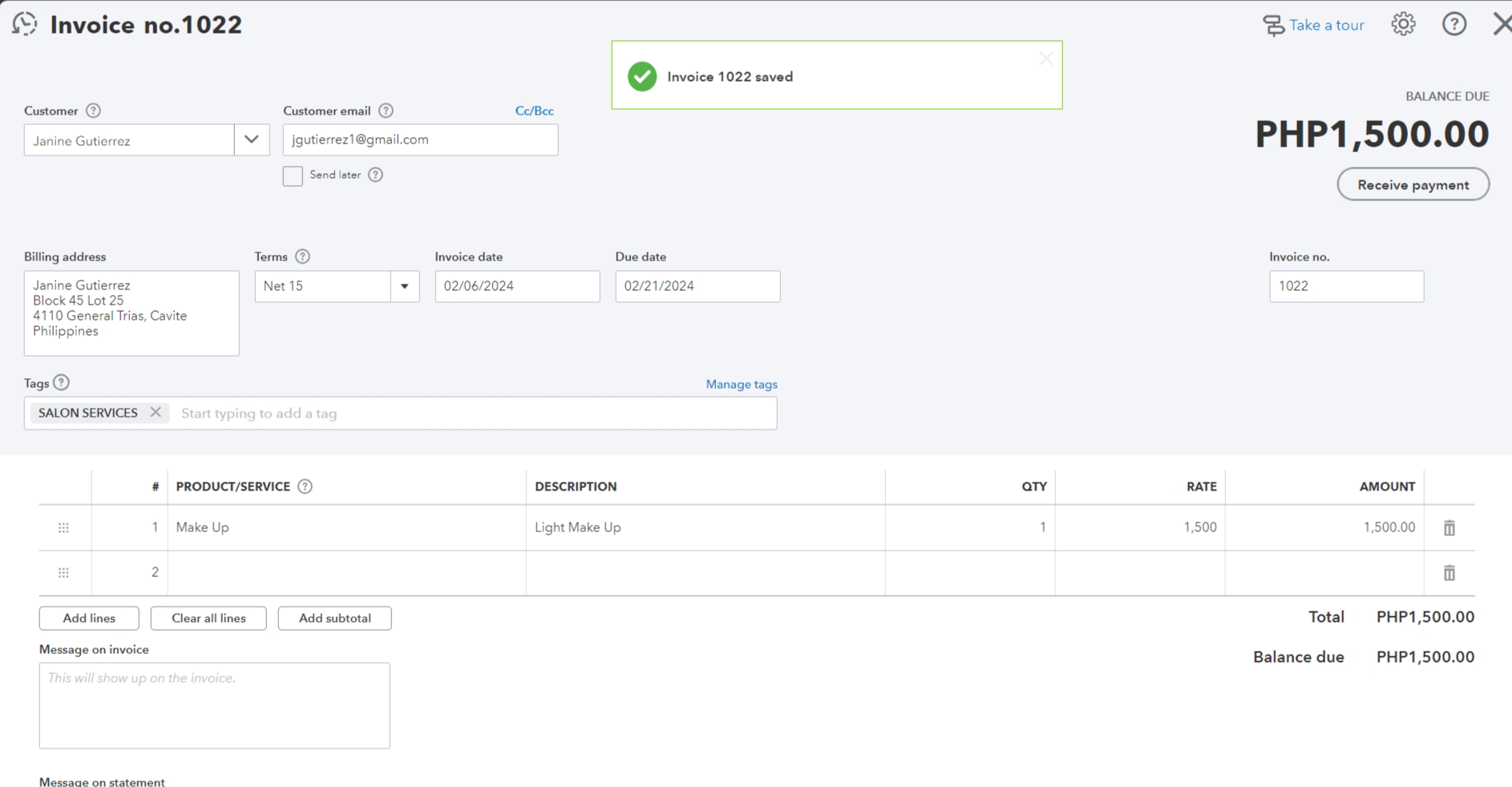Select the 'Light Make Up' description cell
The height and width of the screenshot is (787, 1512).
point(705,527)
